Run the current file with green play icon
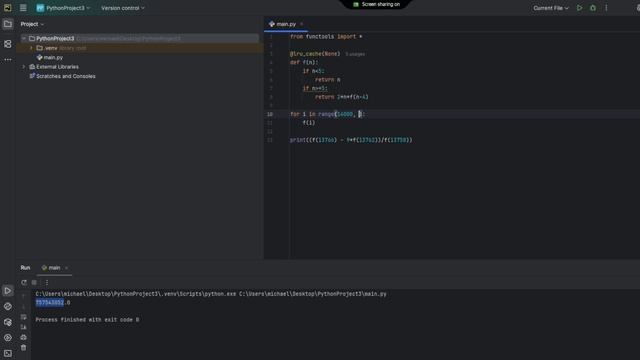 (579, 8)
